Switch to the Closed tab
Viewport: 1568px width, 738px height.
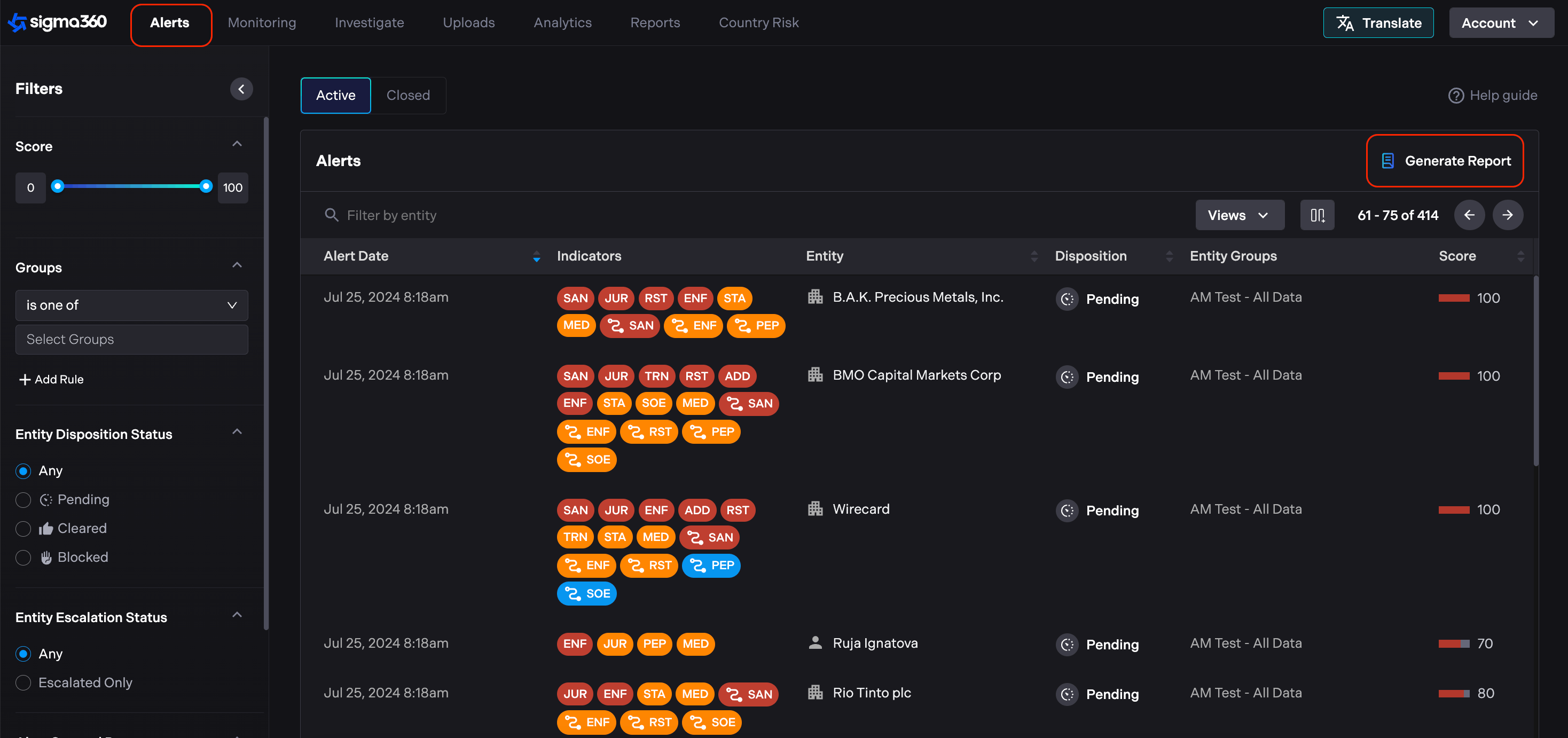(408, 96)
